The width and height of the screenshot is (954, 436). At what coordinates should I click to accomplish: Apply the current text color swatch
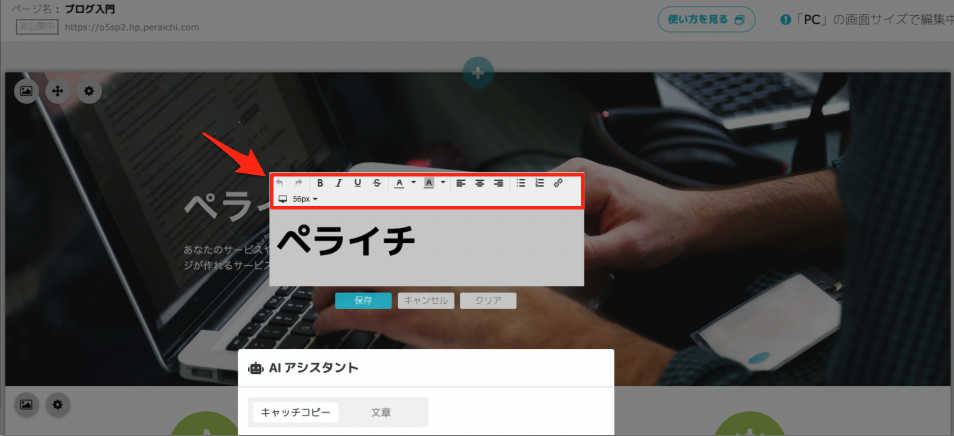400,183
